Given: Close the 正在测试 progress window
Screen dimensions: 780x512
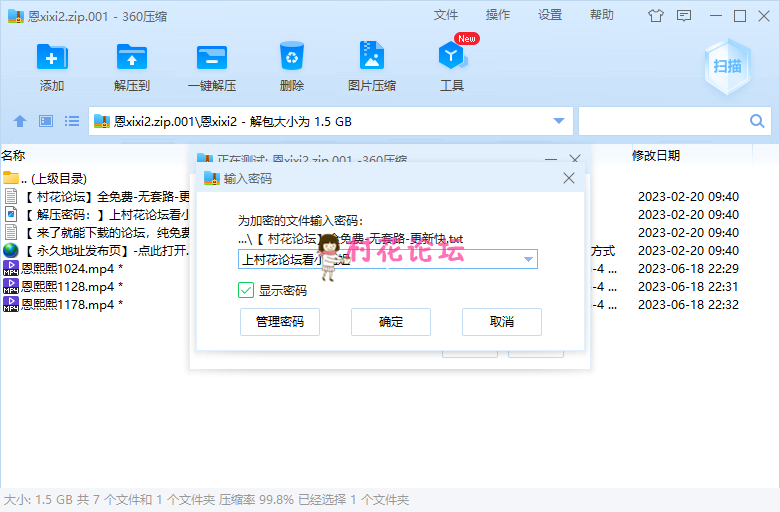Looking at the screenshot, I should click(575, 159).
